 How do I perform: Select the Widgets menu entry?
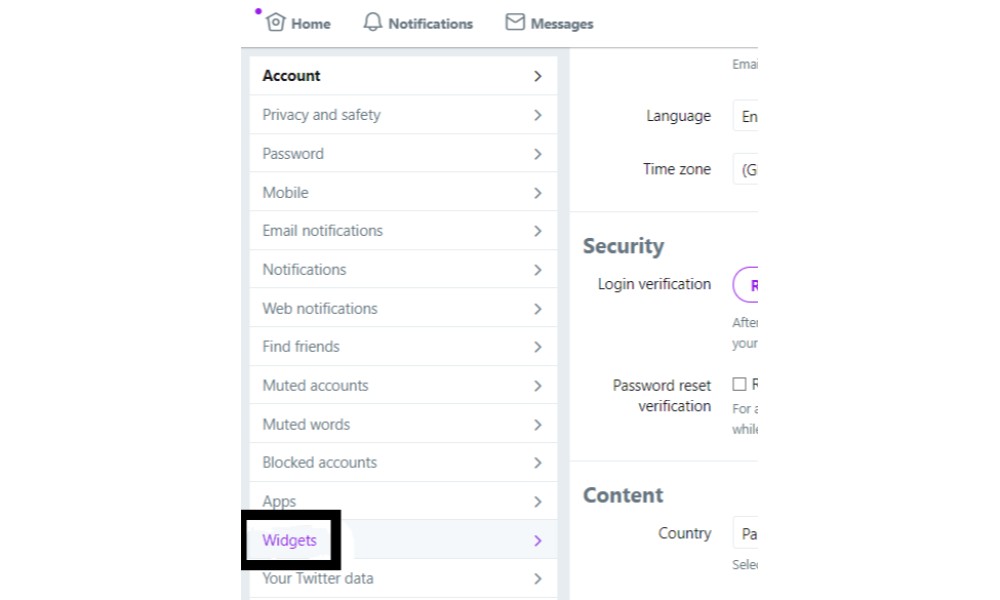[x=403, y=540]
